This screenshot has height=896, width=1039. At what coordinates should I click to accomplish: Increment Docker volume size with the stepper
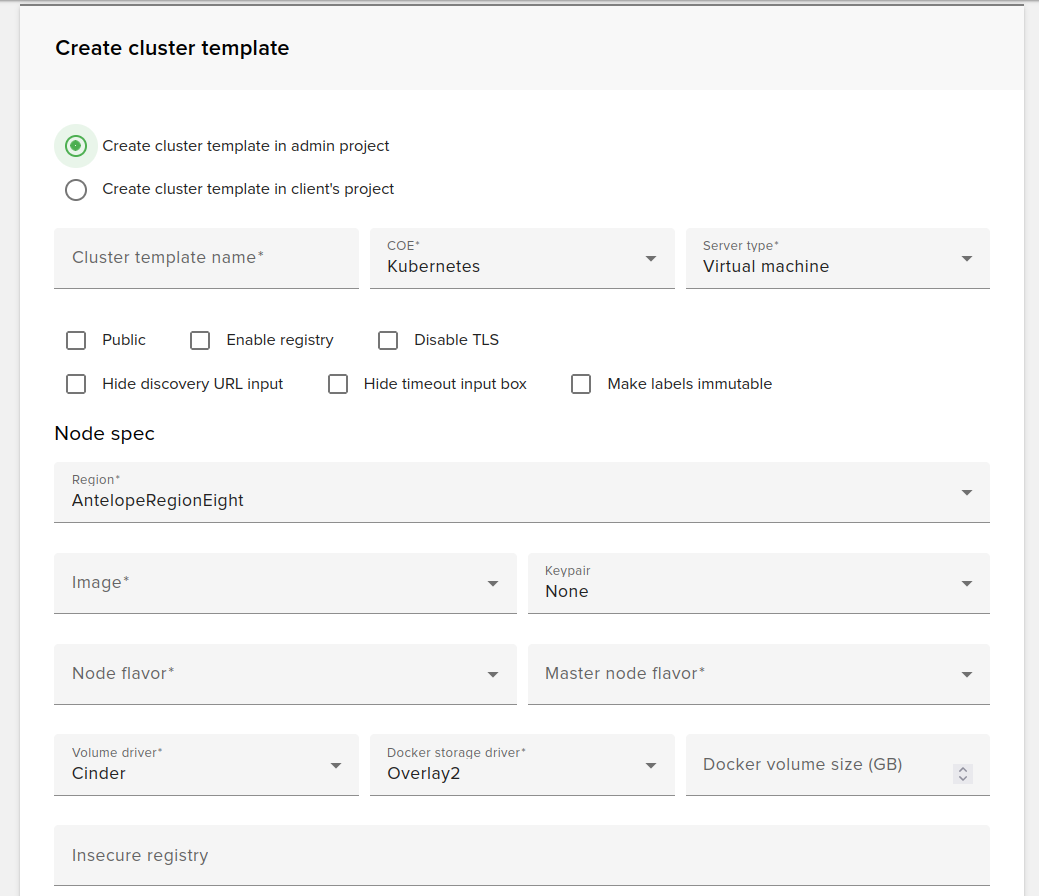click(x=963, y=770)
